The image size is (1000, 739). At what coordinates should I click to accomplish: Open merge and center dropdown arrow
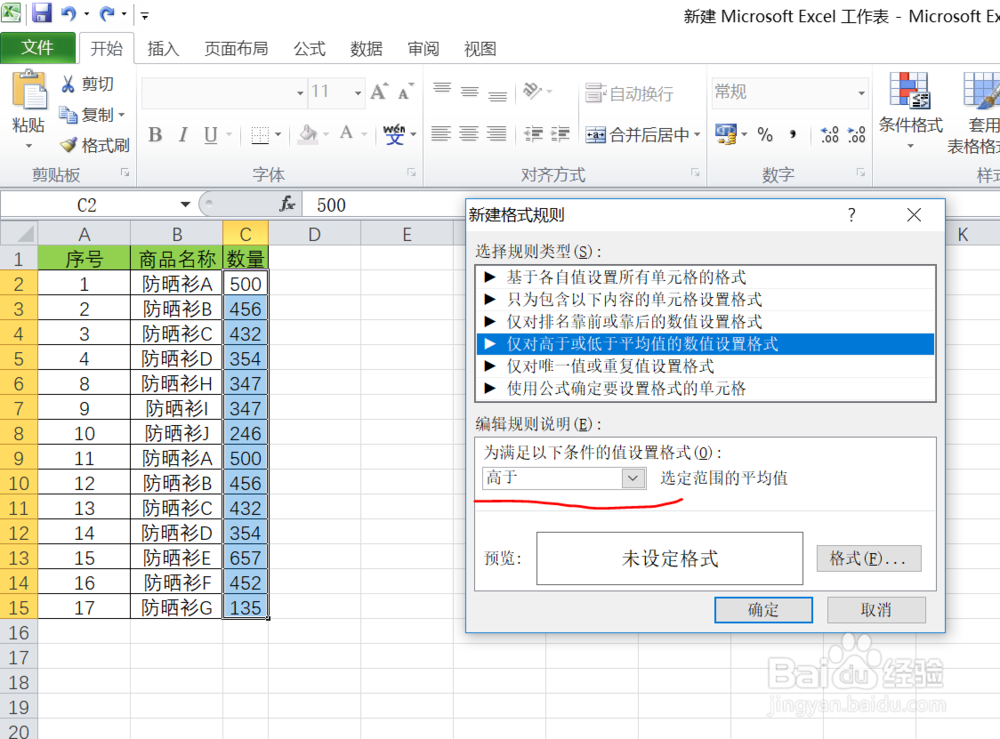697,135
